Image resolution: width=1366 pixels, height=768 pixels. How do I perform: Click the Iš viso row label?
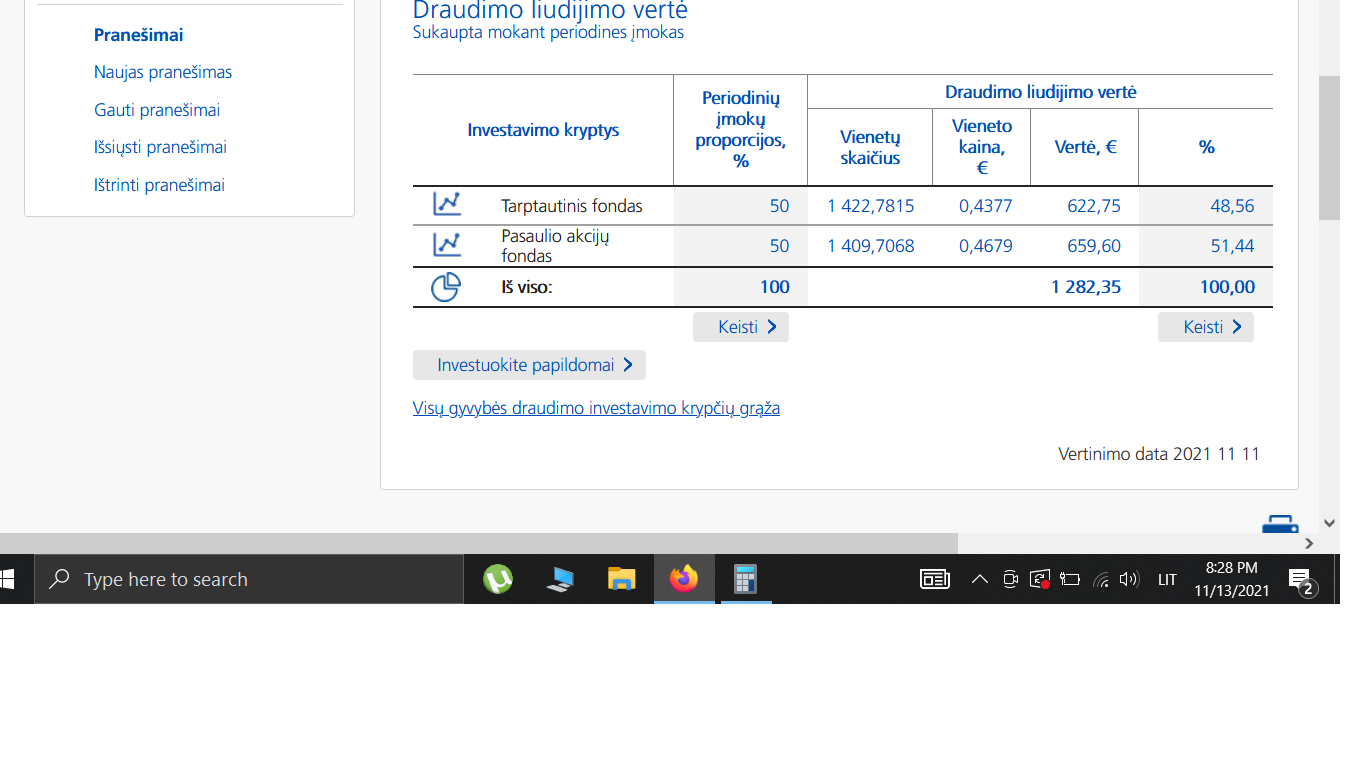pos(527,287)
